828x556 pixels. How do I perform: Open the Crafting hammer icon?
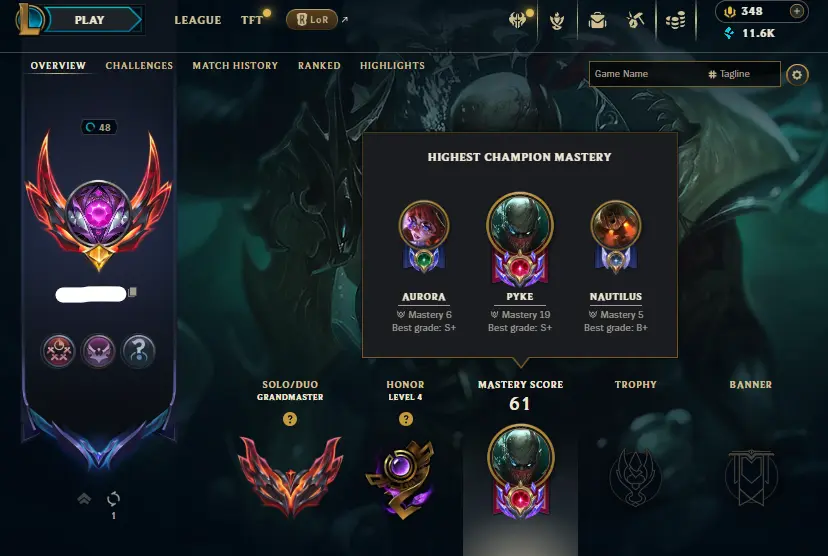(635, 21)
